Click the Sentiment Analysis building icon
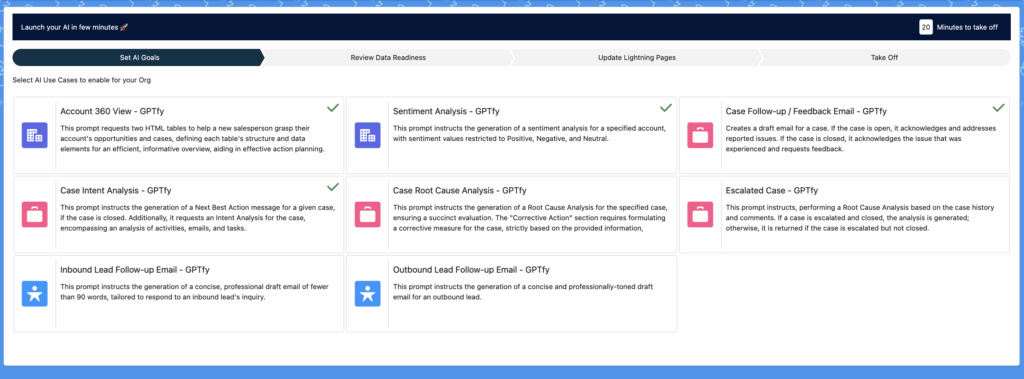 point(368,135)
